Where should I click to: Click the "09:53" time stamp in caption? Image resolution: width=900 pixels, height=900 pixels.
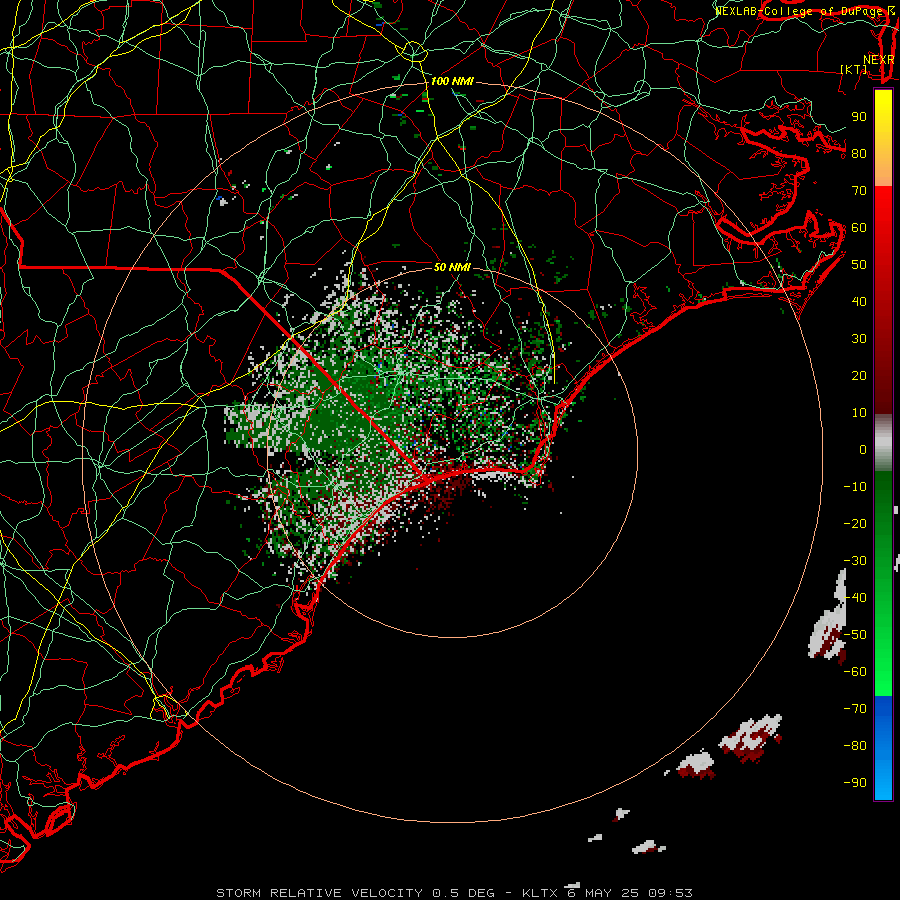[x=671, y=893]
